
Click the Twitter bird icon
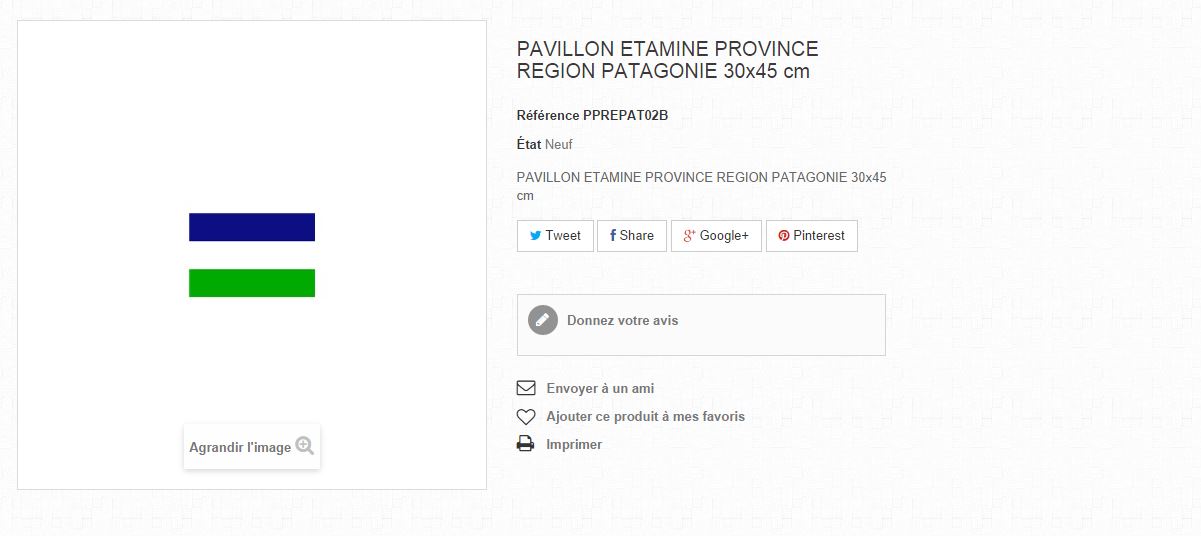536,236
